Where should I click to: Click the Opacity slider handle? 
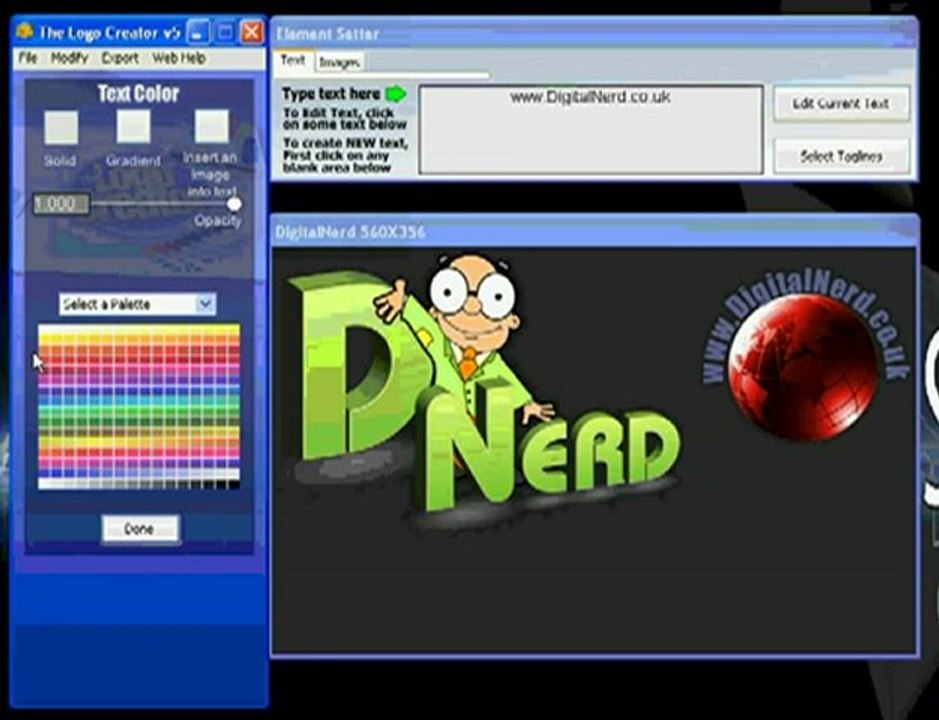tap(234, 204)
